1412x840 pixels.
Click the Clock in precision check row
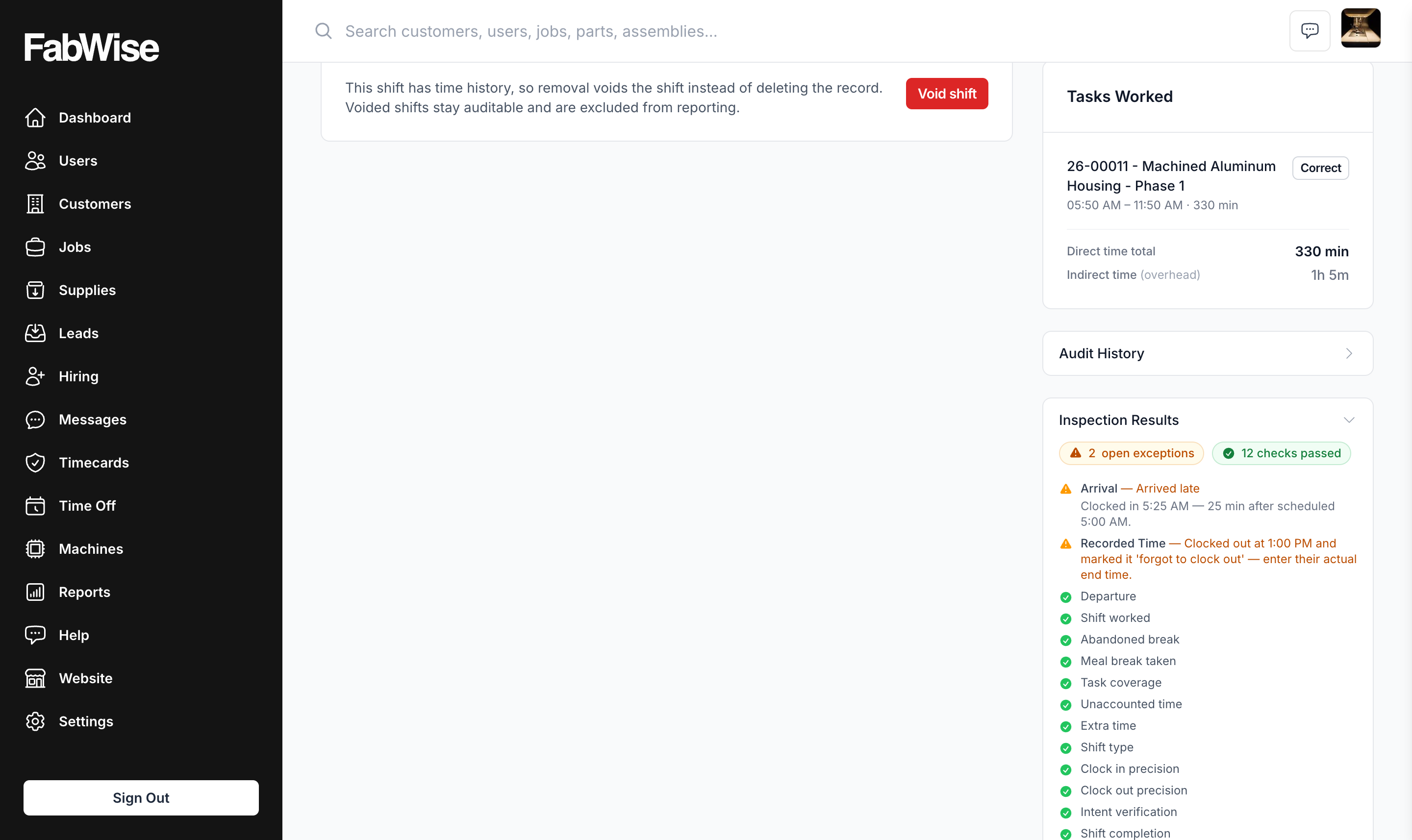coord(1207,768)
